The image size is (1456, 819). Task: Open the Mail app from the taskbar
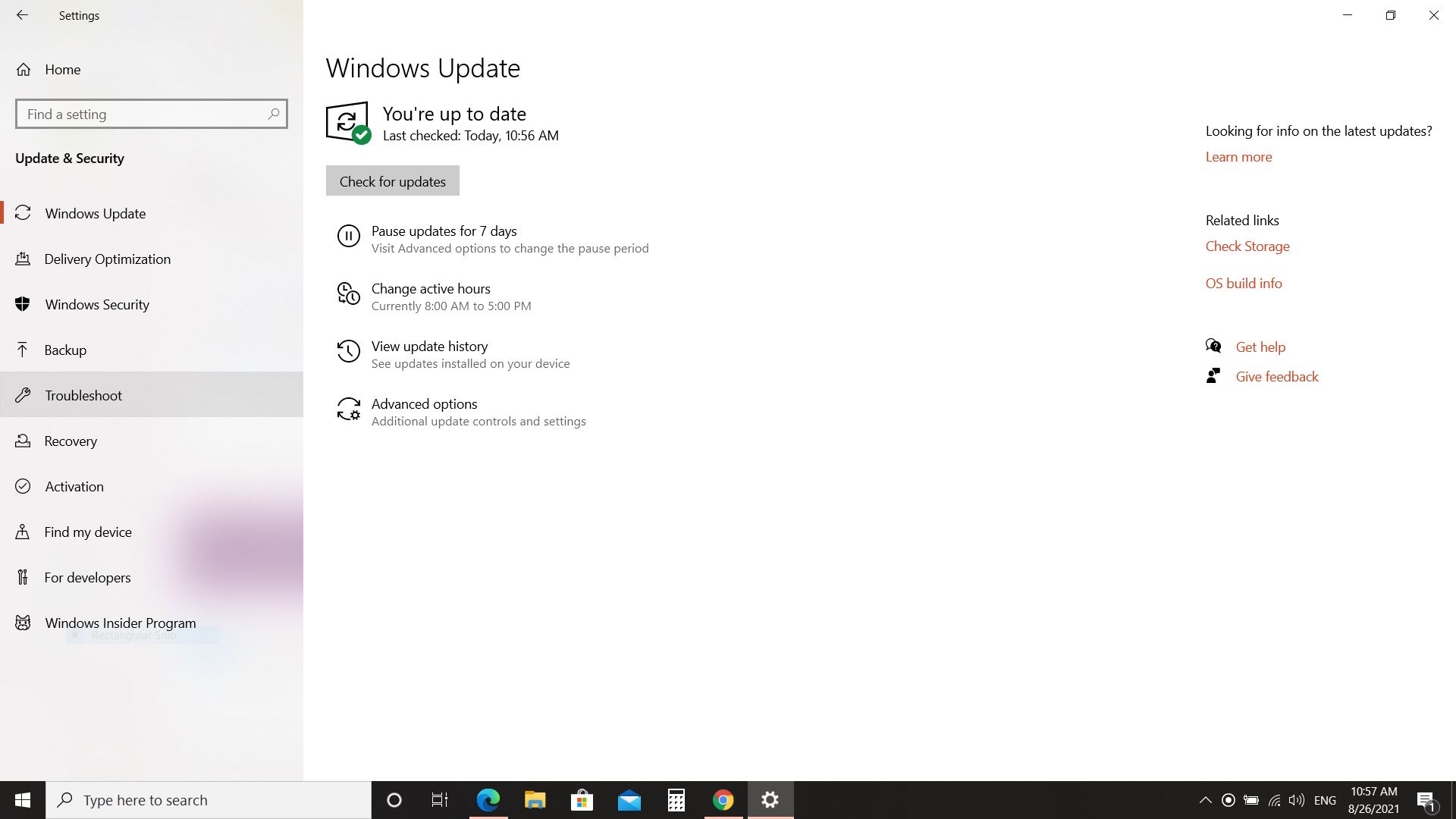629,800
